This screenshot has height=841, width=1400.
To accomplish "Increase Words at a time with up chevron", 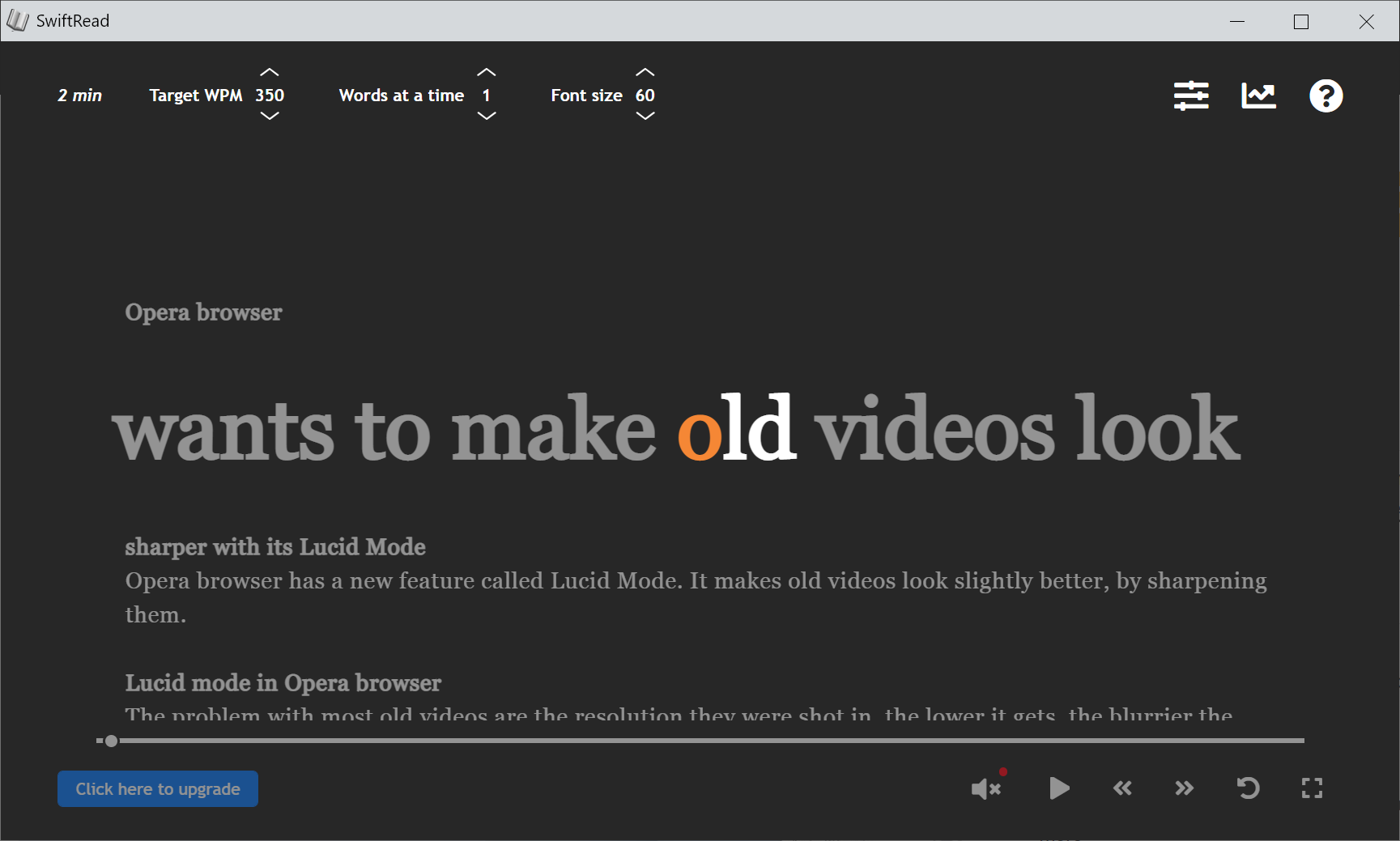I will point(486,73).
